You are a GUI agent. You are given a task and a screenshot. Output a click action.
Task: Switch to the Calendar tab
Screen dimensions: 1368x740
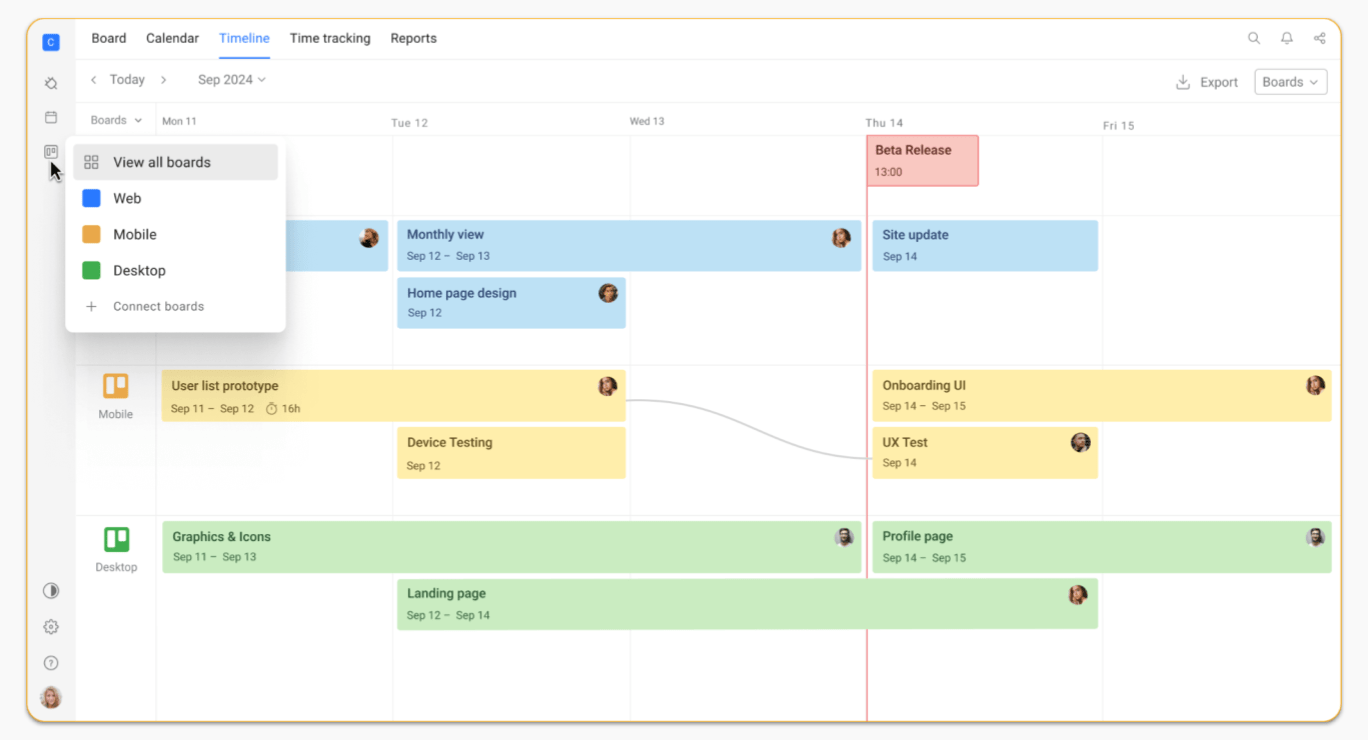point(172,39)
